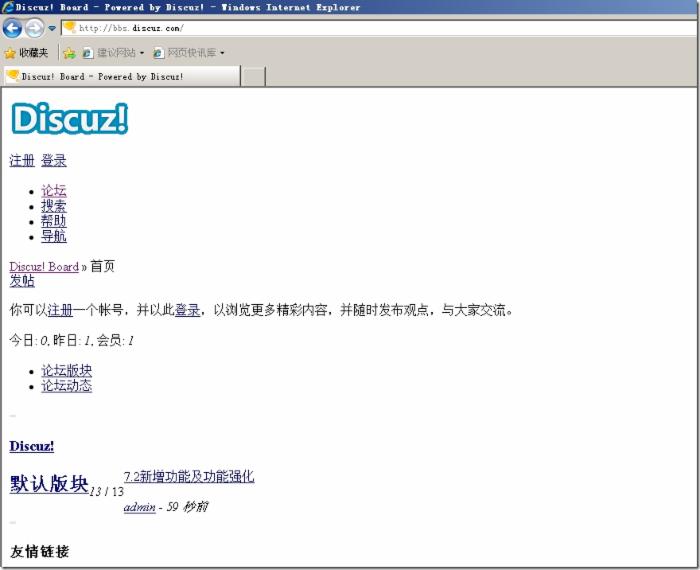Click the Internet Explorer title bar icon
This screenshot has width=700, height=570.
(8, 7)
